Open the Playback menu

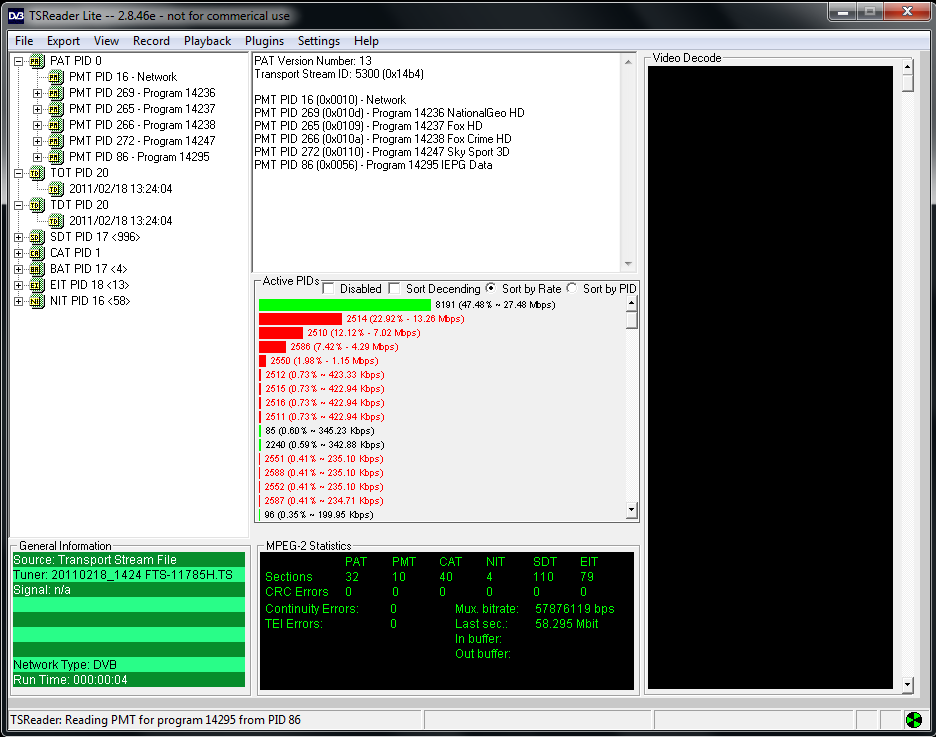click(207, 41)
